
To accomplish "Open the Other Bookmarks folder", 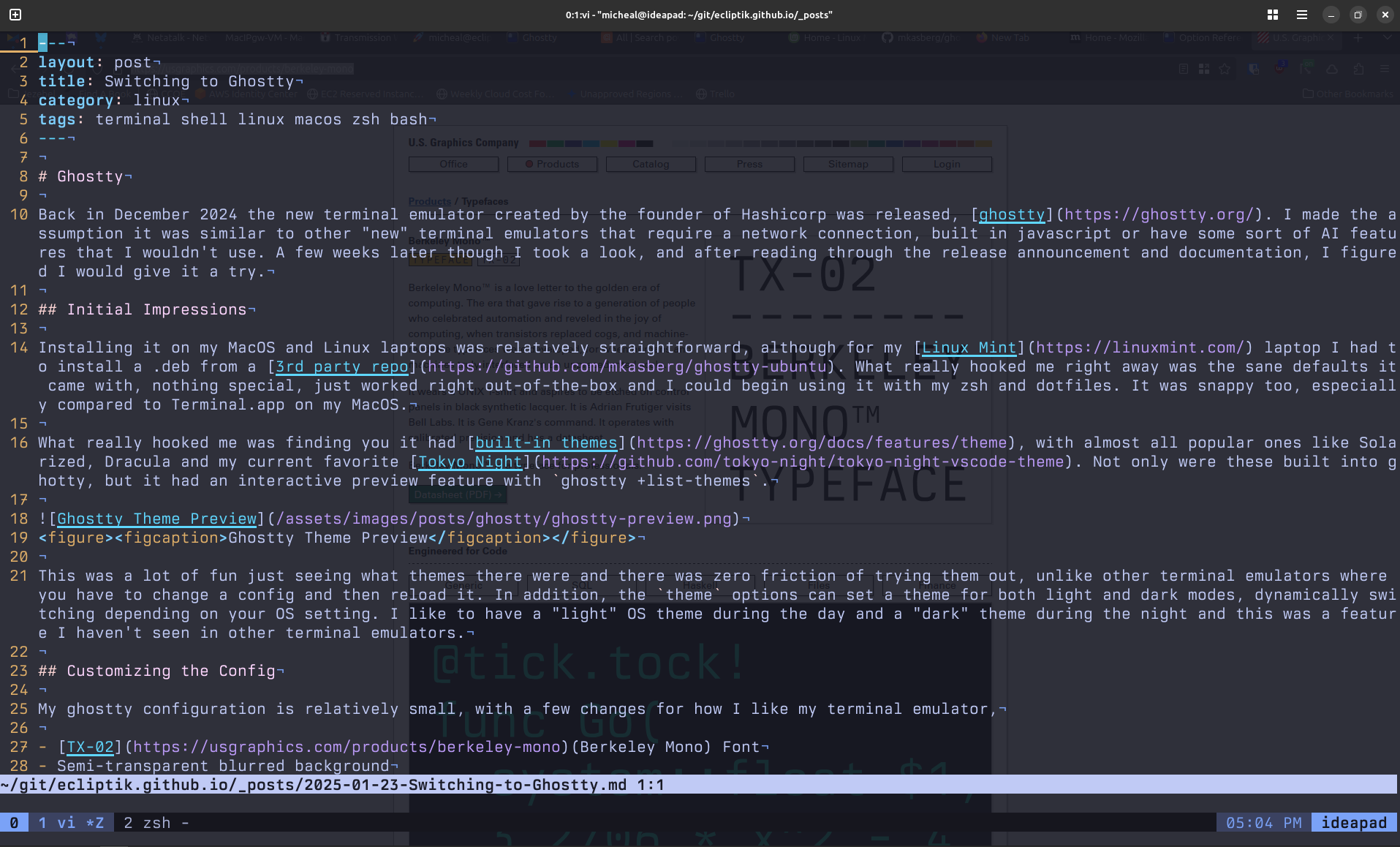I will coord(1347,94).
